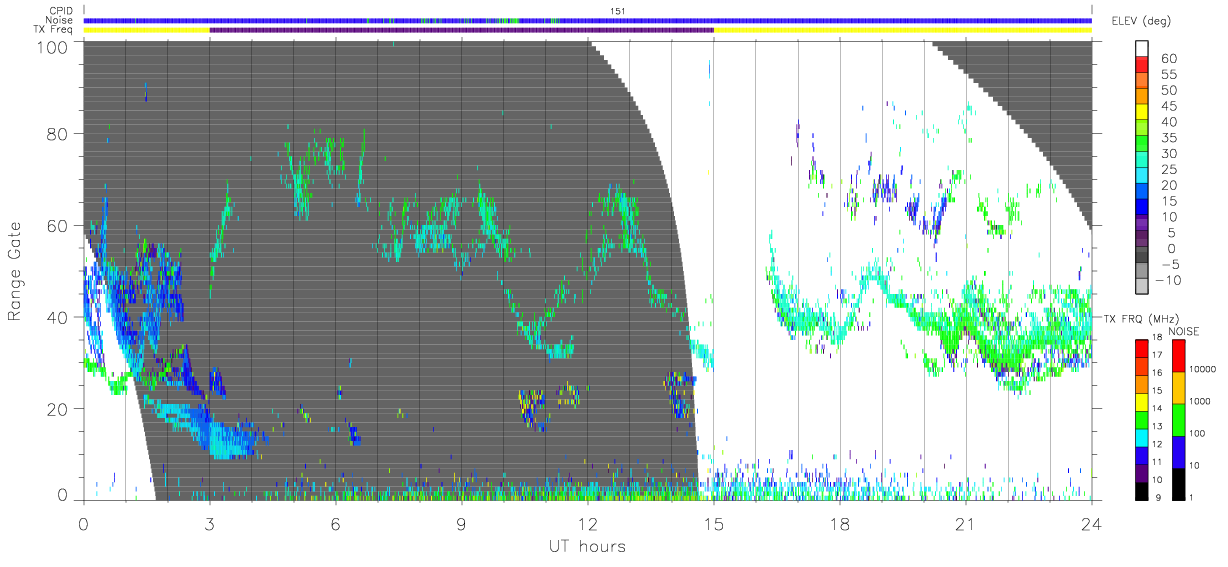Click tick label '100' on Range Gate axis
Viewport: 1228px width, 567px height.
[54, 46]
